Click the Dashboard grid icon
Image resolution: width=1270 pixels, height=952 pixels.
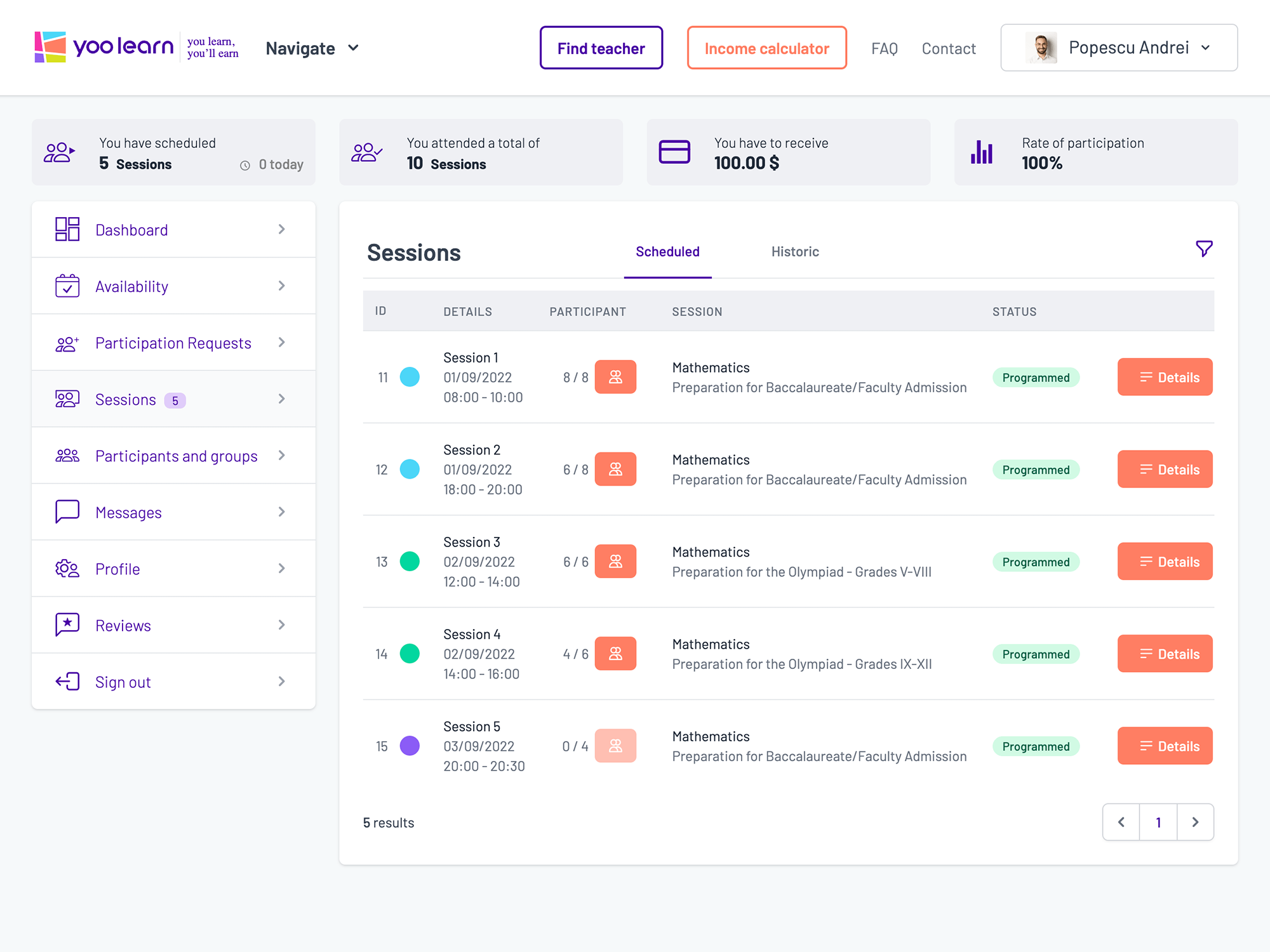67,230
